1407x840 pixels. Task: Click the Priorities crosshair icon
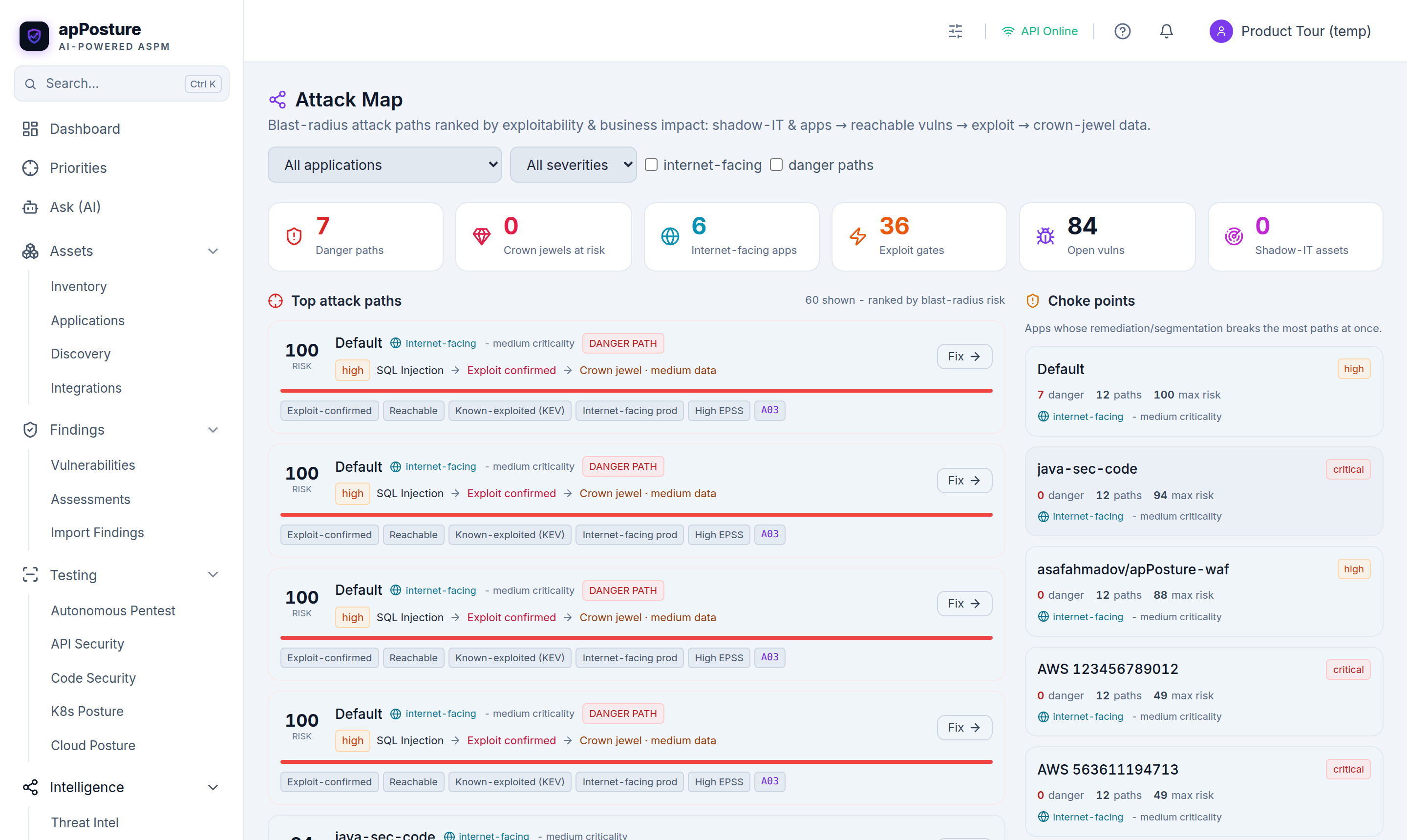30,168
